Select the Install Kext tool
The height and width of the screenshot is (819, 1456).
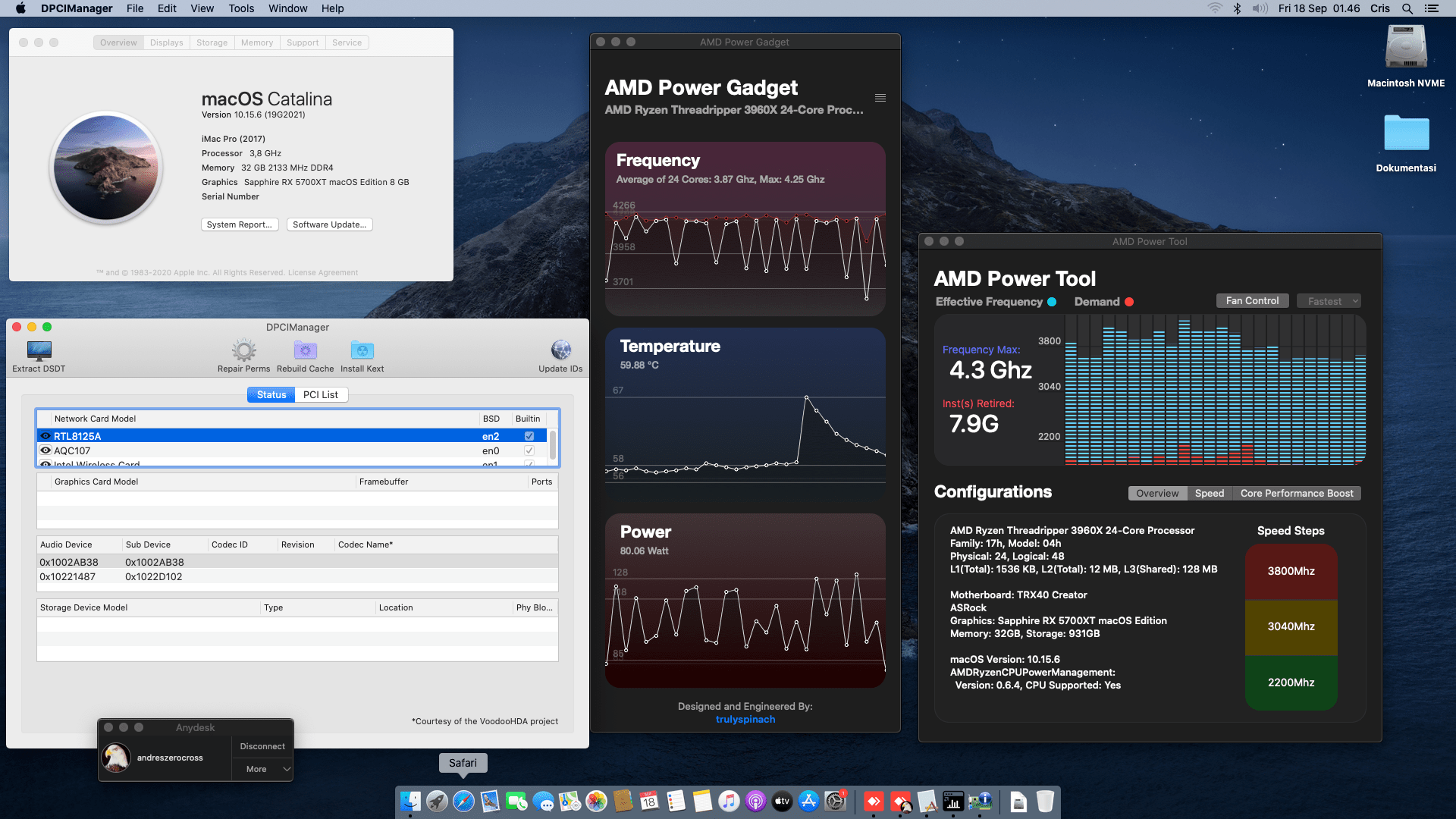tap(362, 350)
